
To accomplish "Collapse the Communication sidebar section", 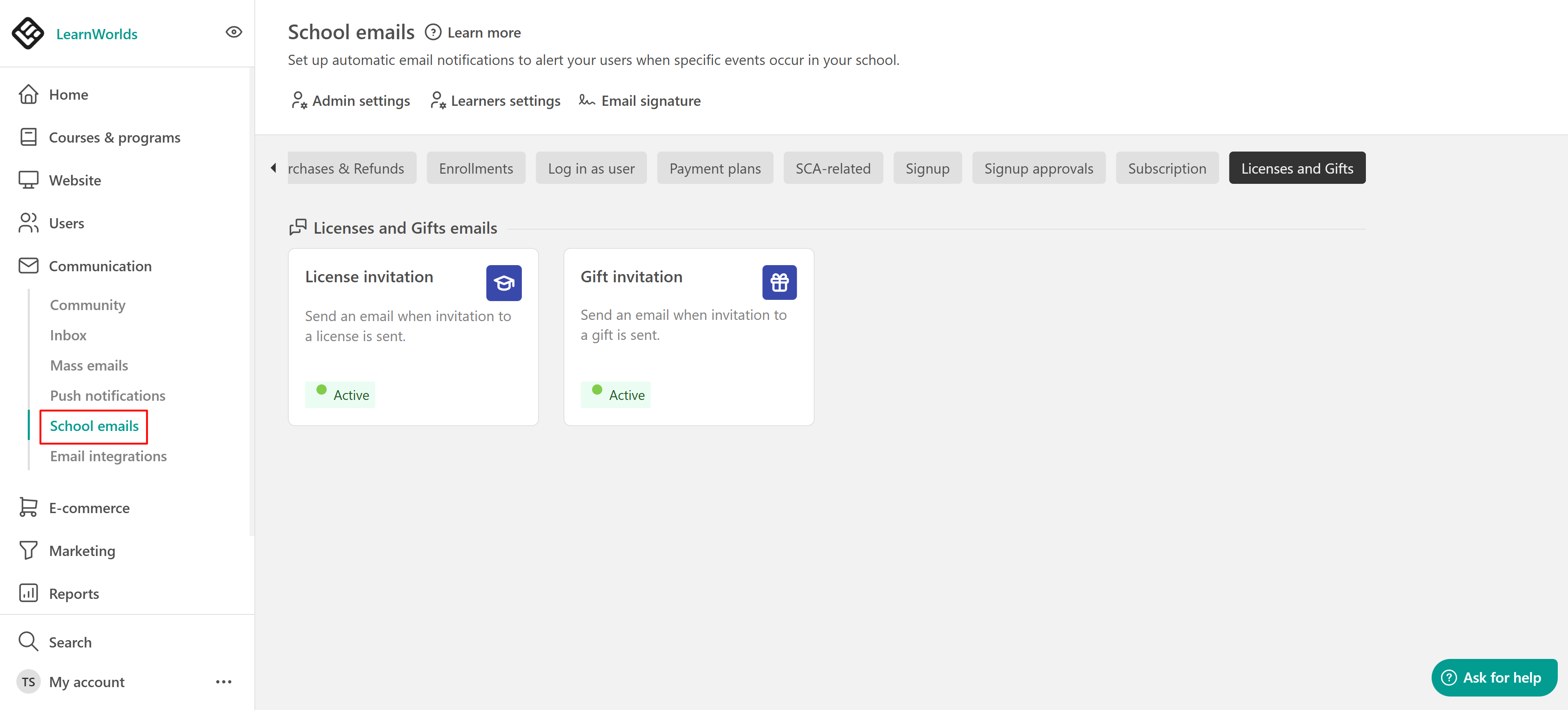I will [x=100, y=266].
